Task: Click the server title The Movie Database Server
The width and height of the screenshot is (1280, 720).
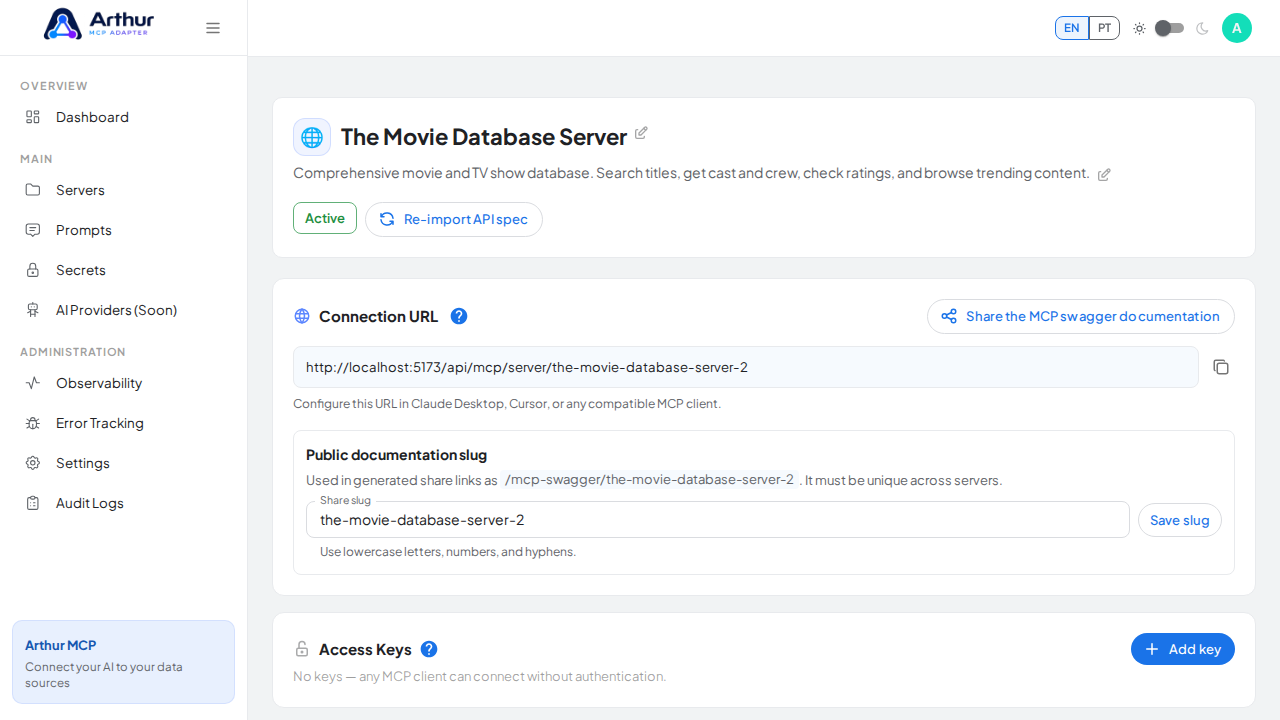Action: 484,137
